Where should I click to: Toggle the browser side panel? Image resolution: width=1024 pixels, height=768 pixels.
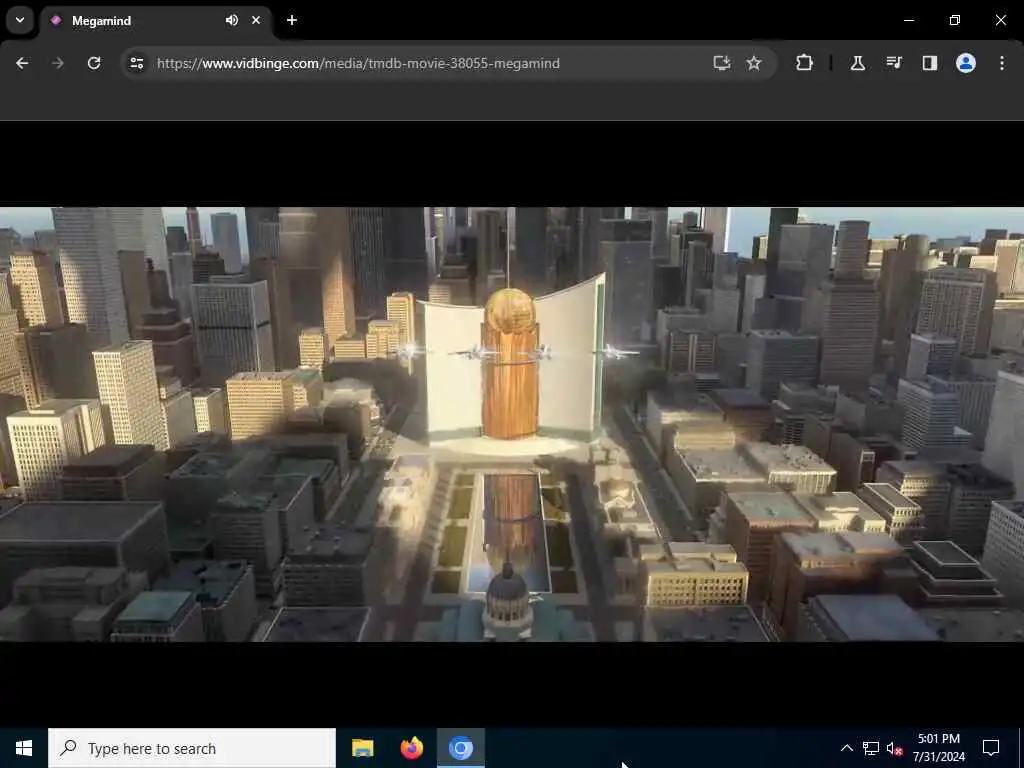click(x=929, y=63)
